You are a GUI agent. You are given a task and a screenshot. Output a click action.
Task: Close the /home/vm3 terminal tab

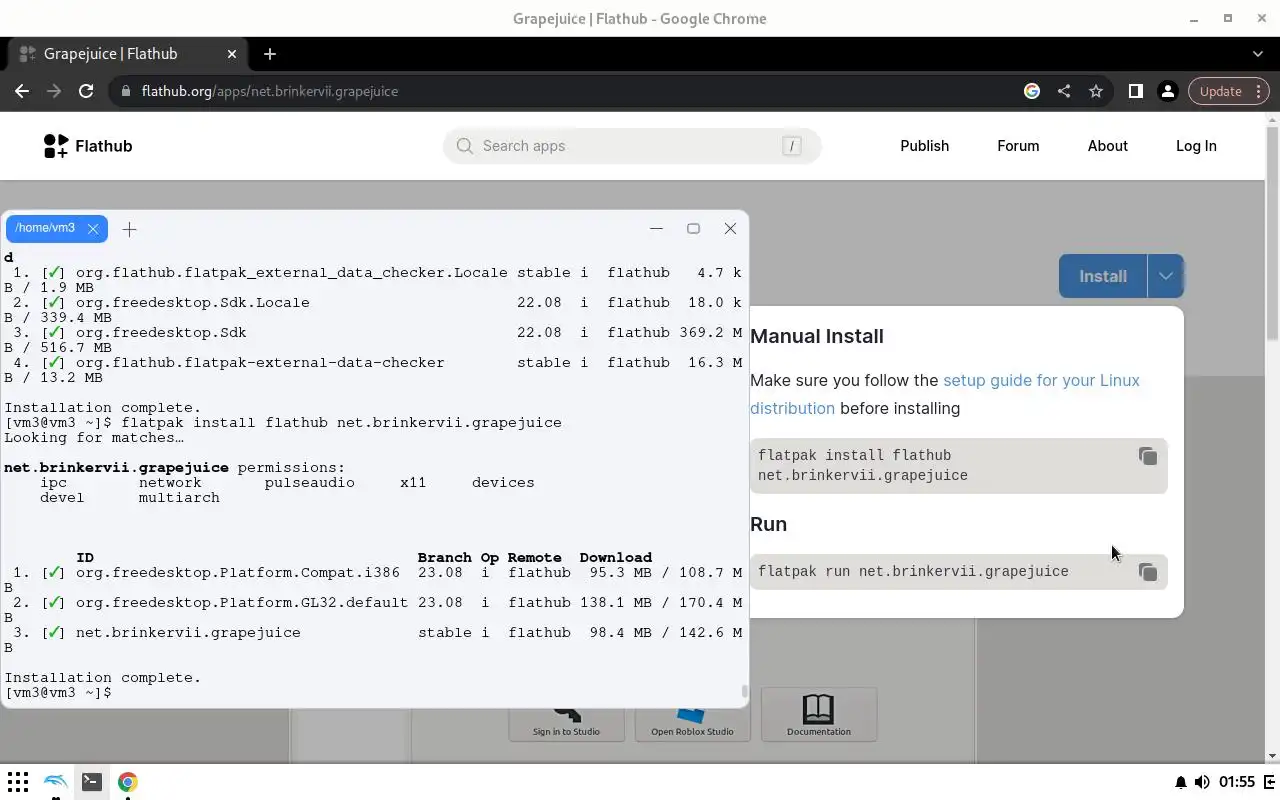pyautogui.click(x=93, y=229)
